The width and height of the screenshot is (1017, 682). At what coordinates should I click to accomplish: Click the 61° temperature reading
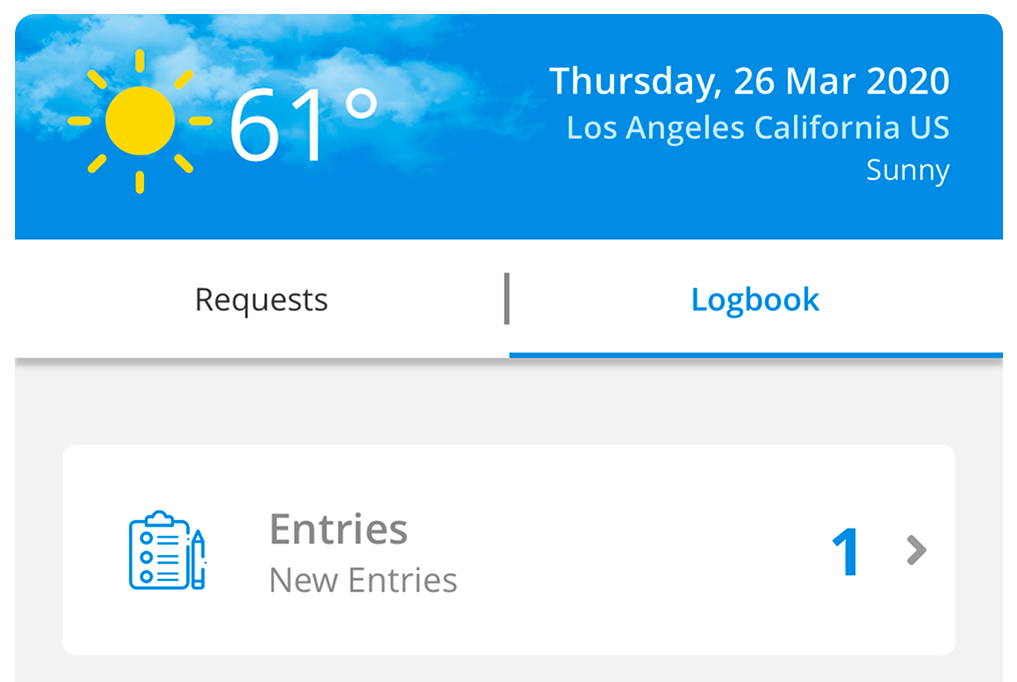point(302,125)
